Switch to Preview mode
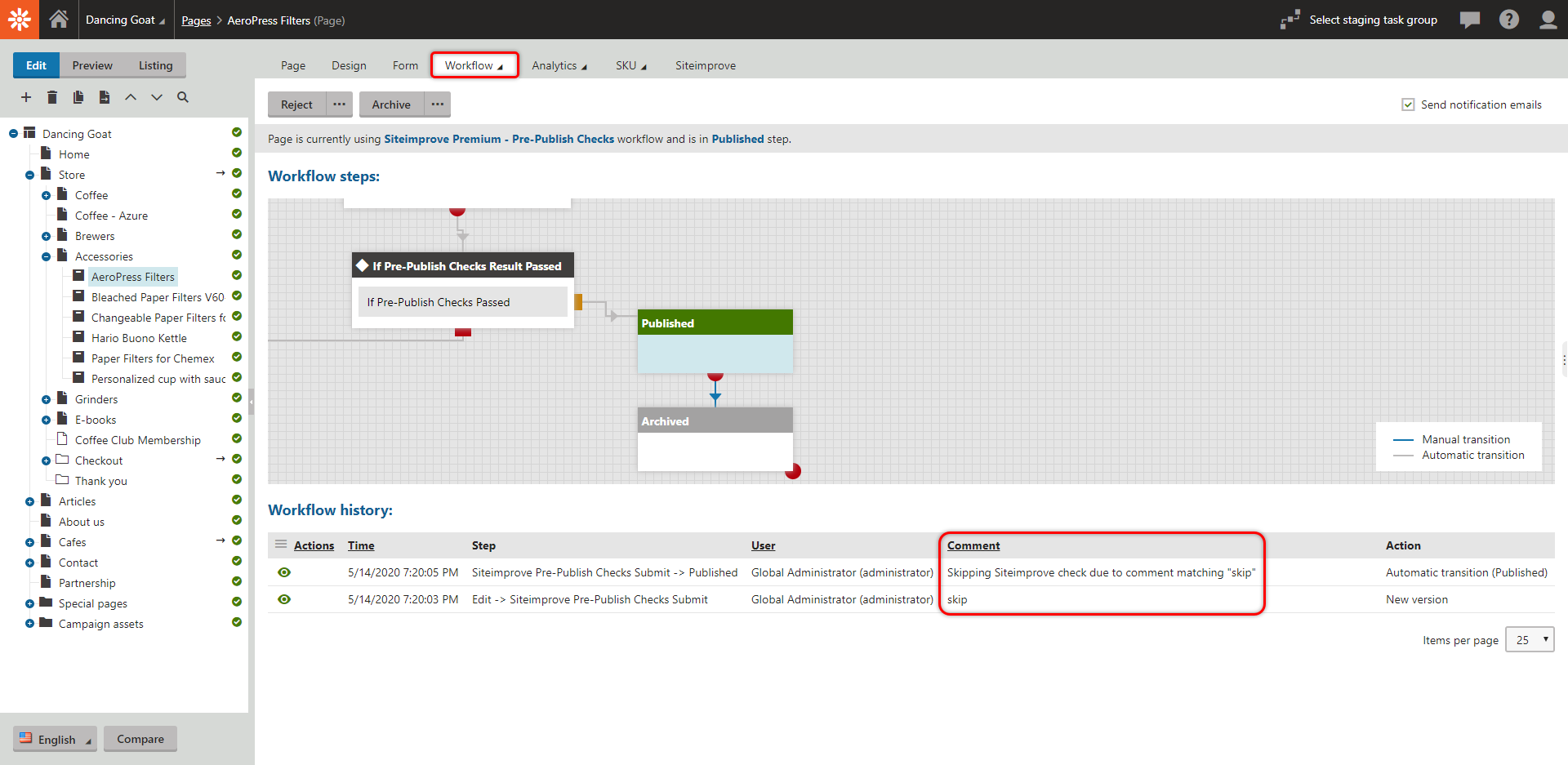The image size is (1568, 765). (x=92, y=65)
